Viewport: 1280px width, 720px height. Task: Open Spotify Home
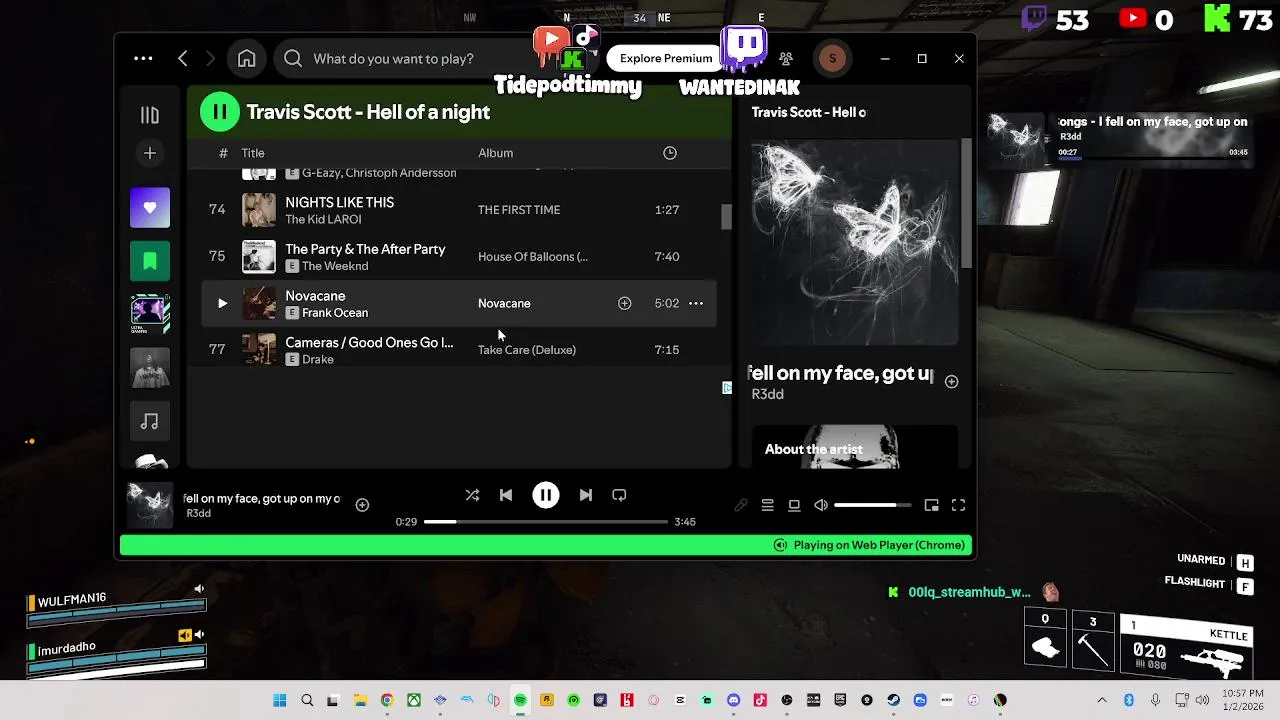coord(246,59)
